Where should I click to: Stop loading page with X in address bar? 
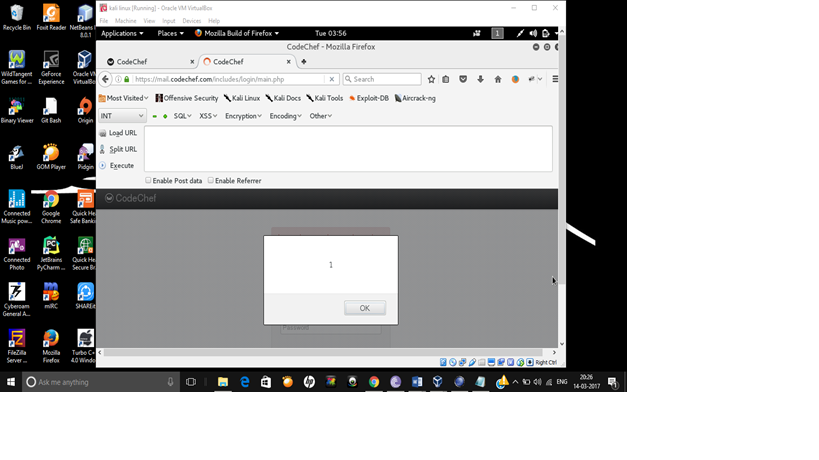click(332, 79)
